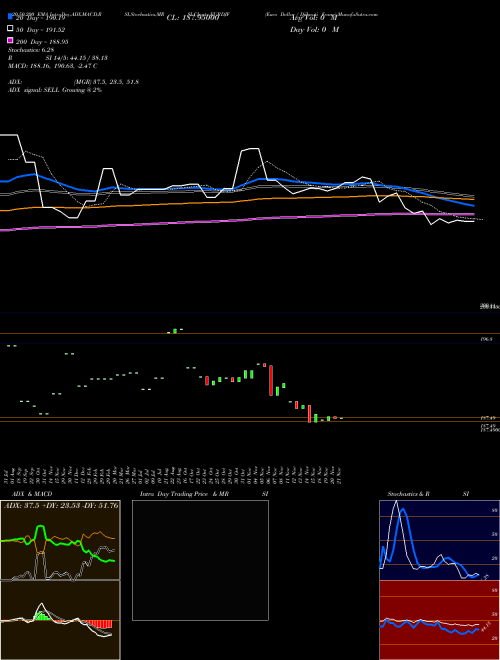
Task: Click the 196.8 price axis label
Action: coord(487,339)
